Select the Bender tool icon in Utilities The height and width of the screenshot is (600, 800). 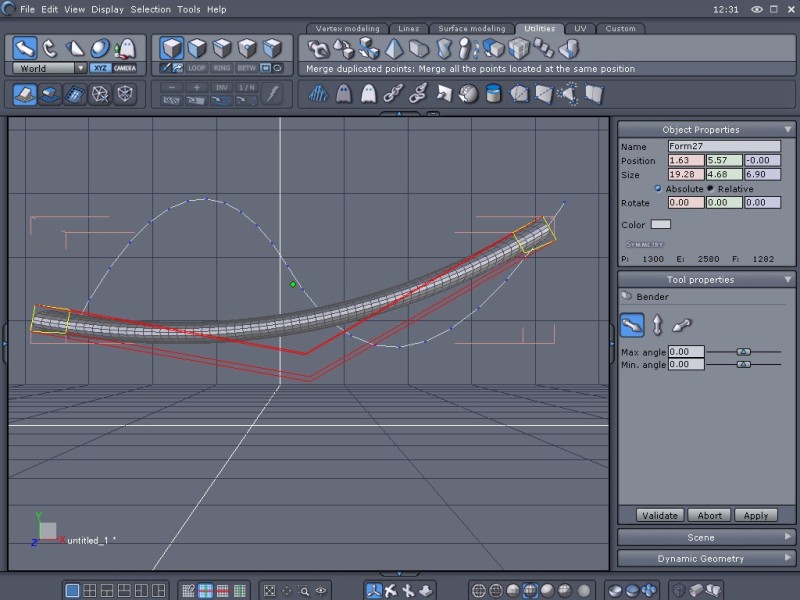pos(569,49)
